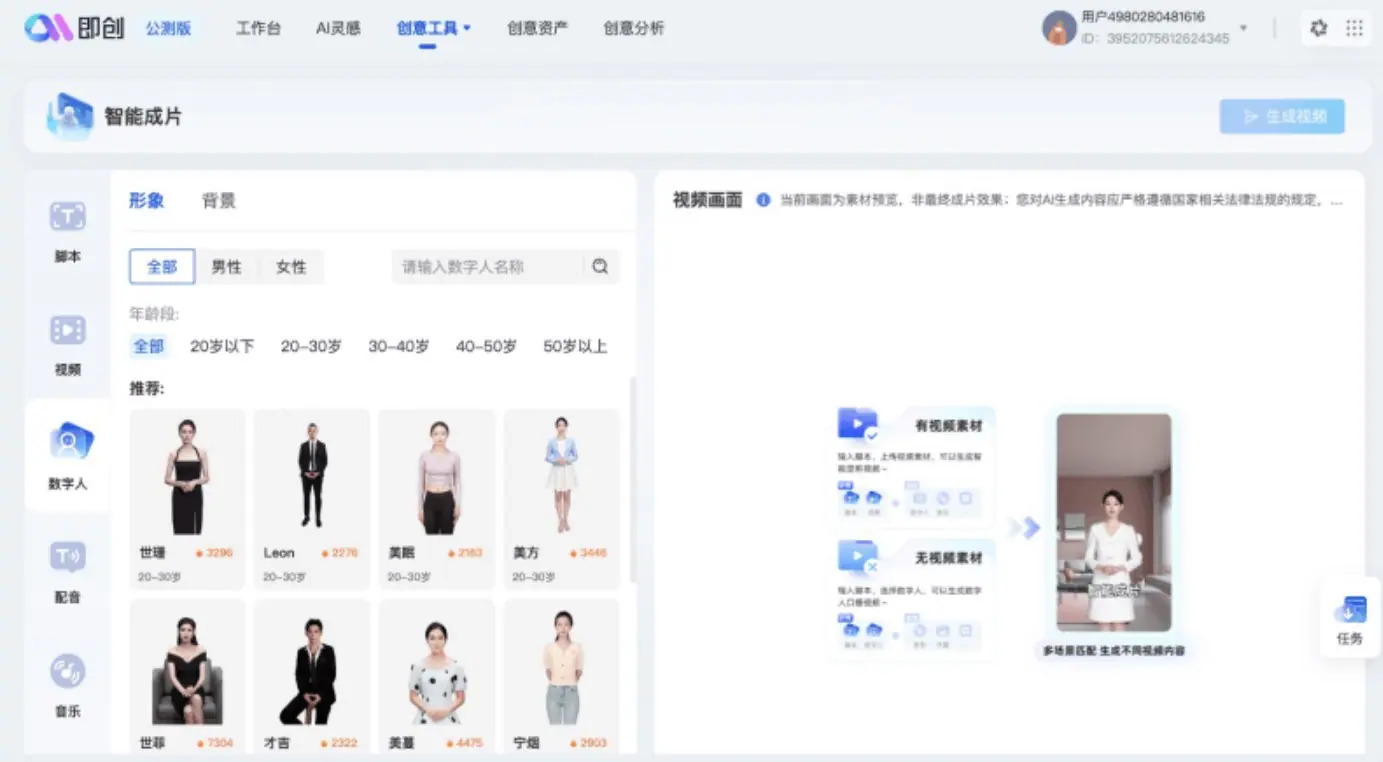Select the 男性 gender filter
The image size is (1383, 762).
(226, 266)
